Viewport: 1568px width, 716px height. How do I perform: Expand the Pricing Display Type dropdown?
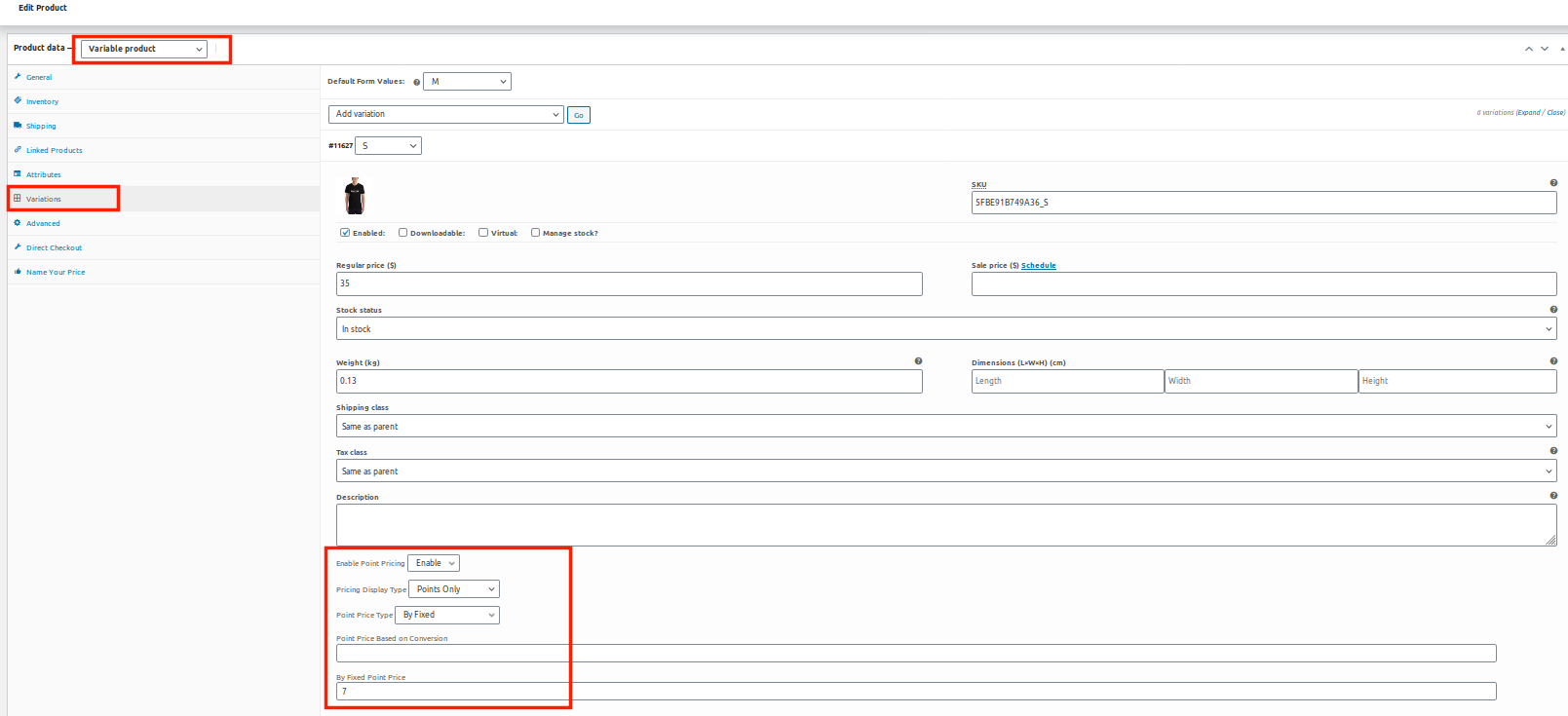click(x=454, y=589)
